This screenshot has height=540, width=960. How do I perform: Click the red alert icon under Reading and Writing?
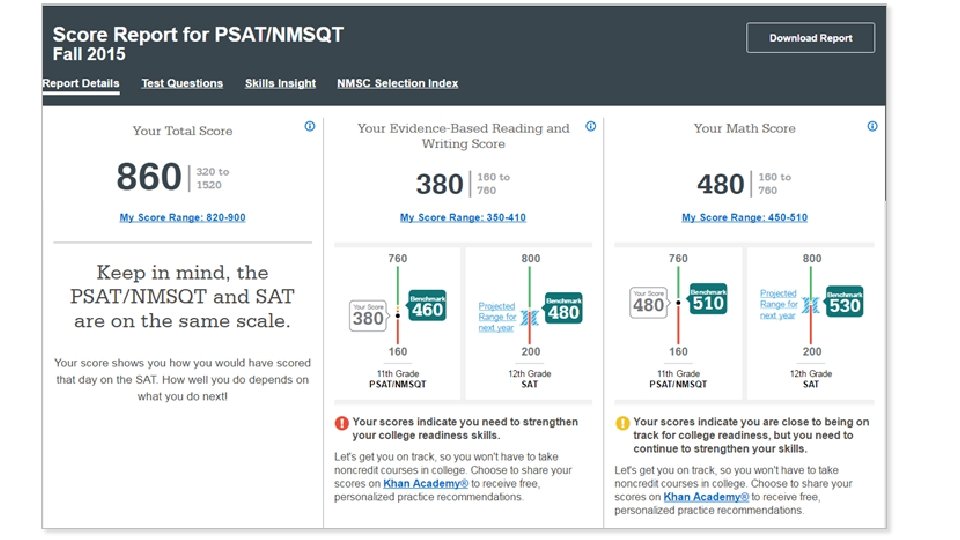click(x=341, y=423)
